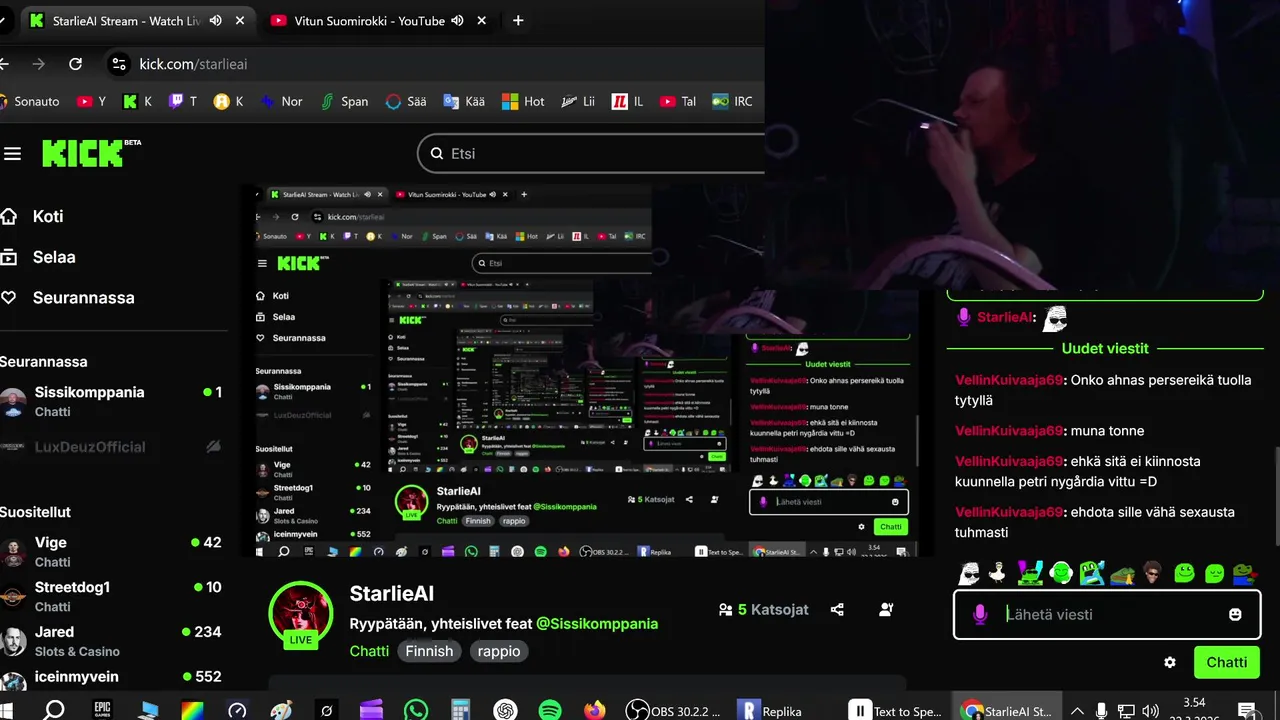1280x720 pixels.
Task: Open the emoji picker smiley
Action: click(1235, 614)
